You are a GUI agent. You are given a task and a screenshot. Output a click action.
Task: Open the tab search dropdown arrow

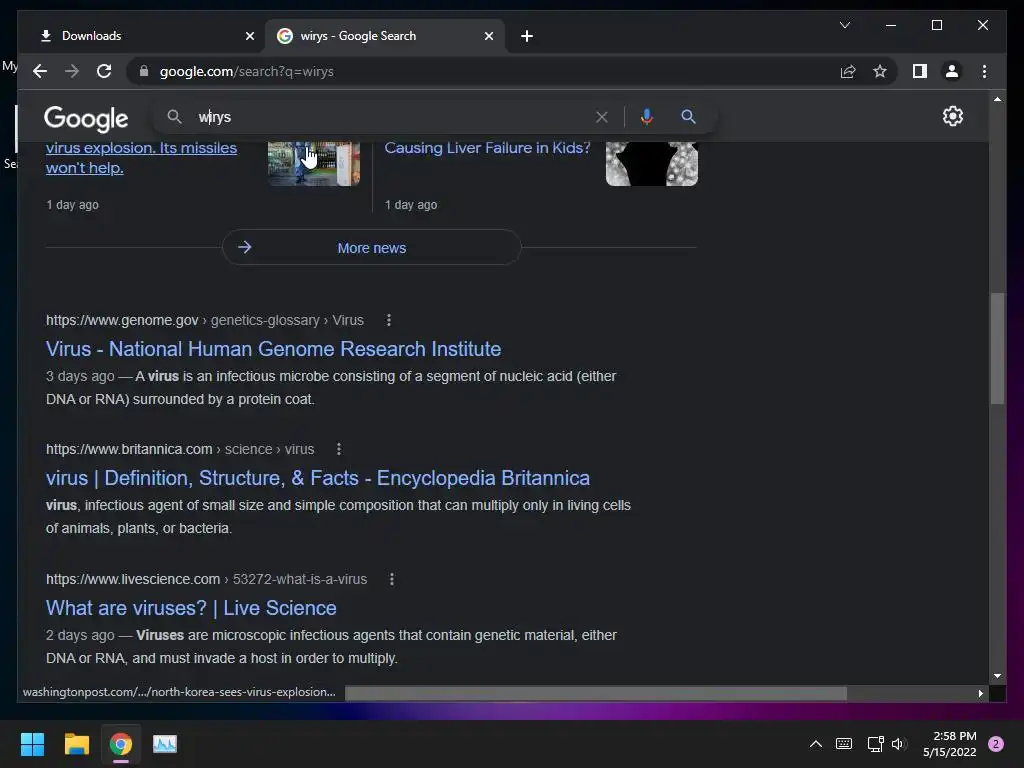(x=844, y=25)
